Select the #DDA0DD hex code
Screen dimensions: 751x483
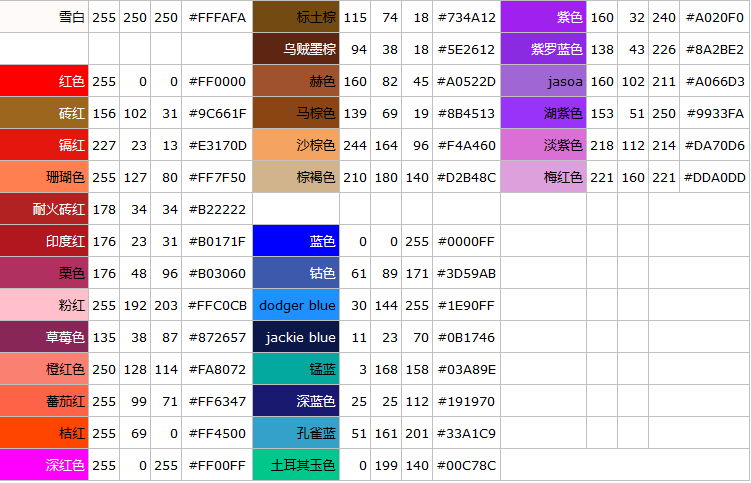click(x=715, y=178)
